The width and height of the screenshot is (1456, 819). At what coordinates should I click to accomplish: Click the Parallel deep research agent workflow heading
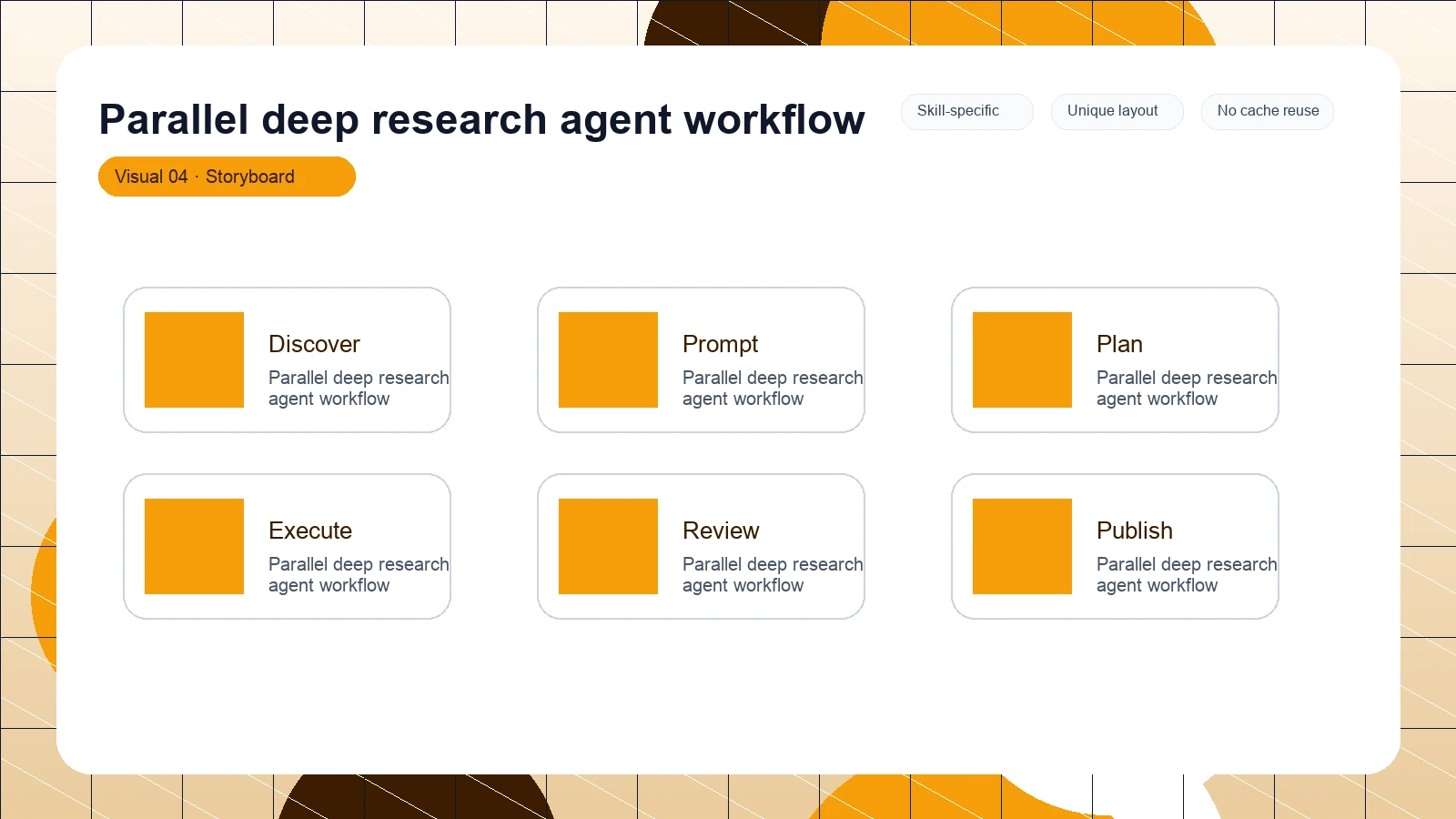tap(481, 119)
